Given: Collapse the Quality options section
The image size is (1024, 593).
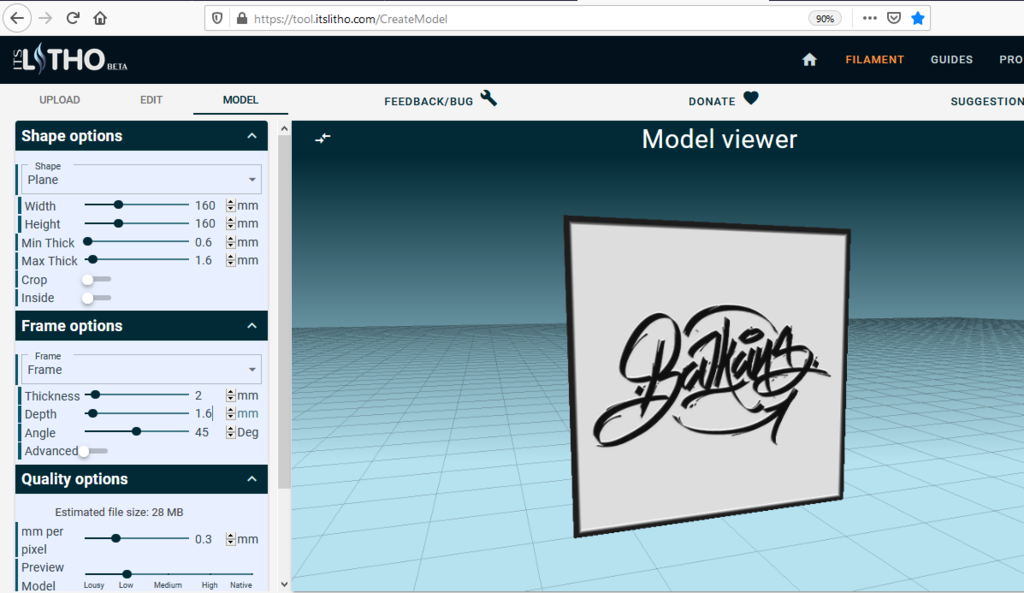Looking at the screenshot, I should [x=252, y=479].
